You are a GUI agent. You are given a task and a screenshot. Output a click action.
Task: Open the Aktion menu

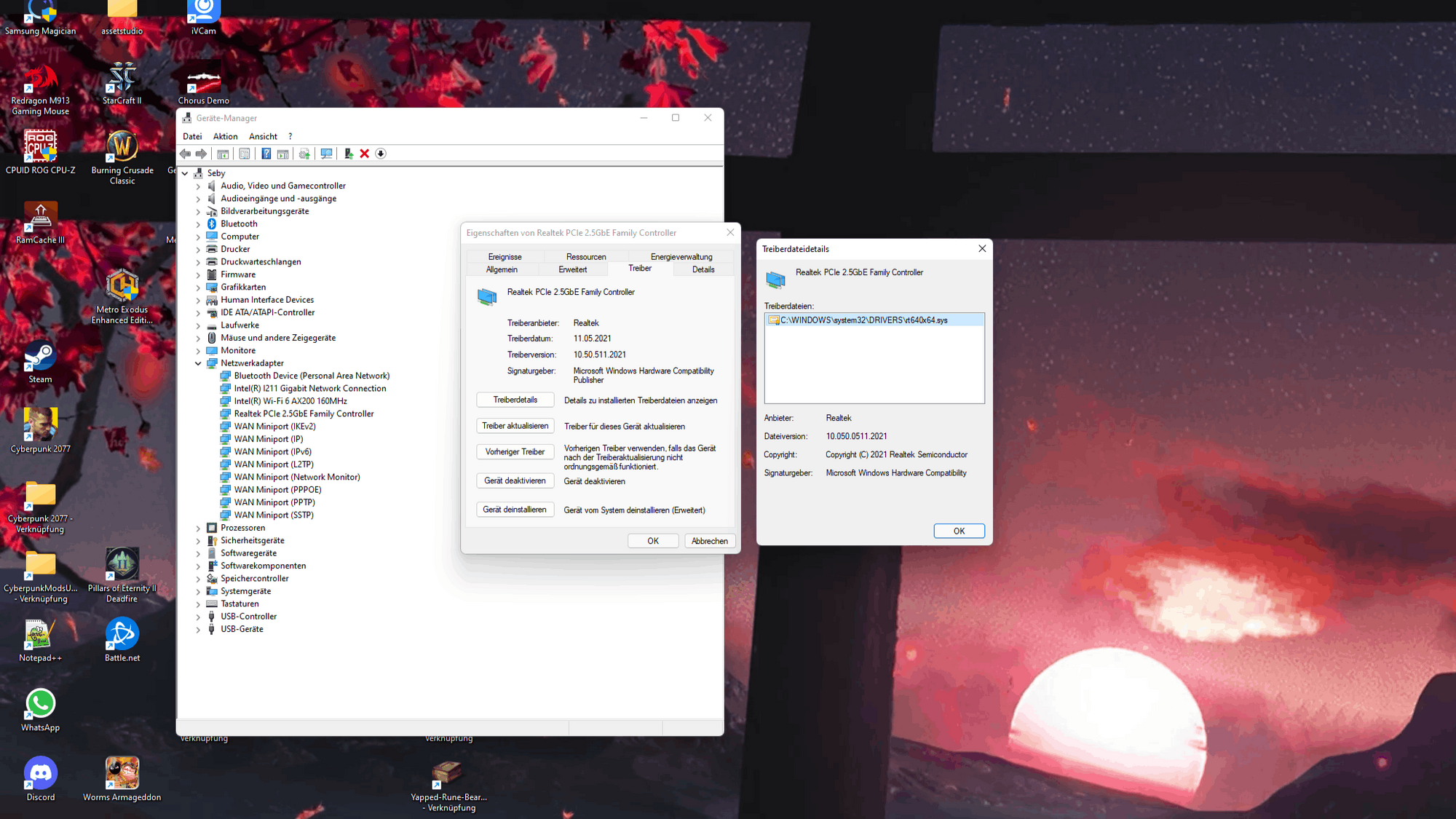(x=225, y=136)
